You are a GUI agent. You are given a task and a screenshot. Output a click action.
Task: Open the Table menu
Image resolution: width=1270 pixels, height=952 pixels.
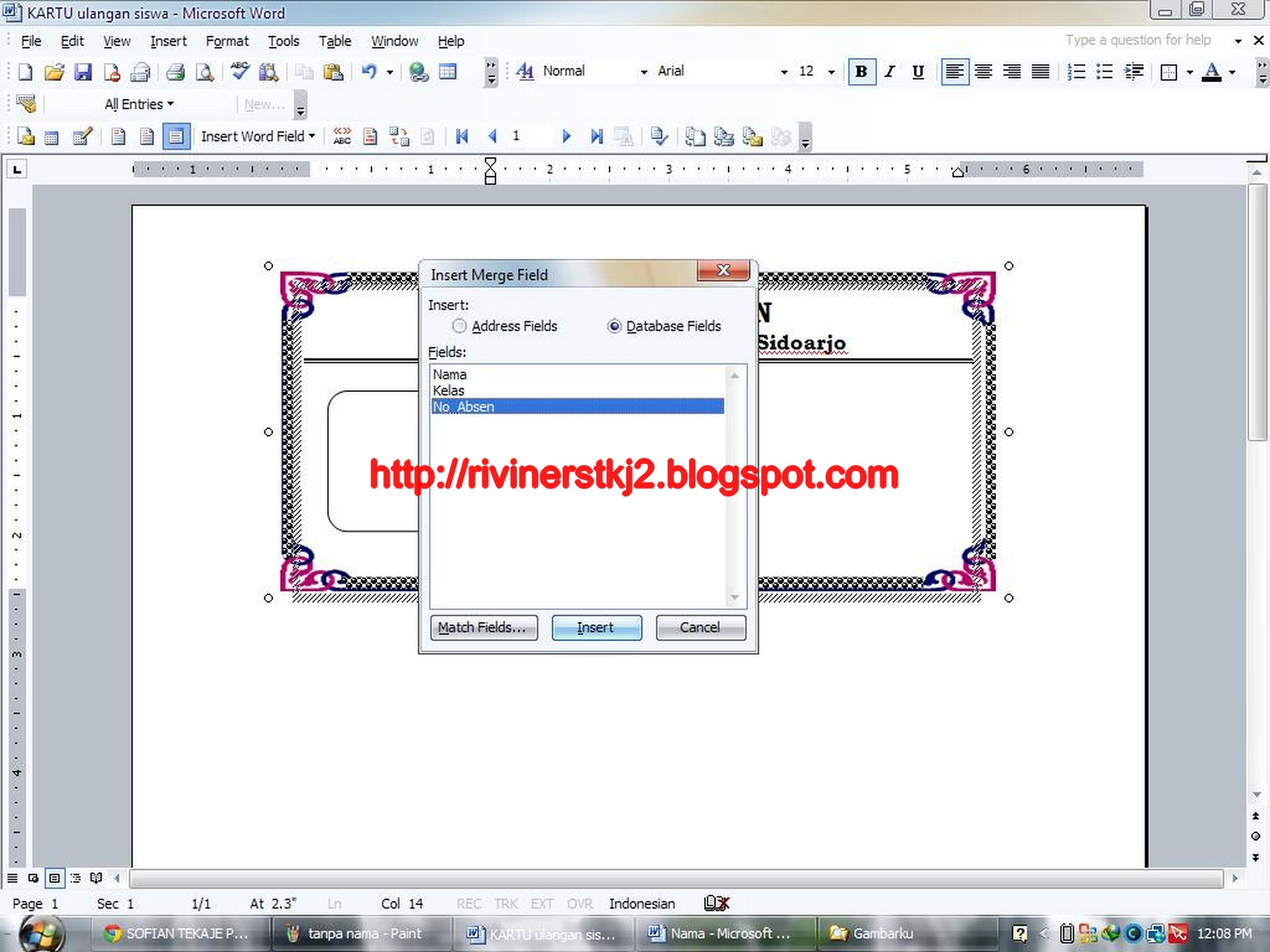coord(335,41)
